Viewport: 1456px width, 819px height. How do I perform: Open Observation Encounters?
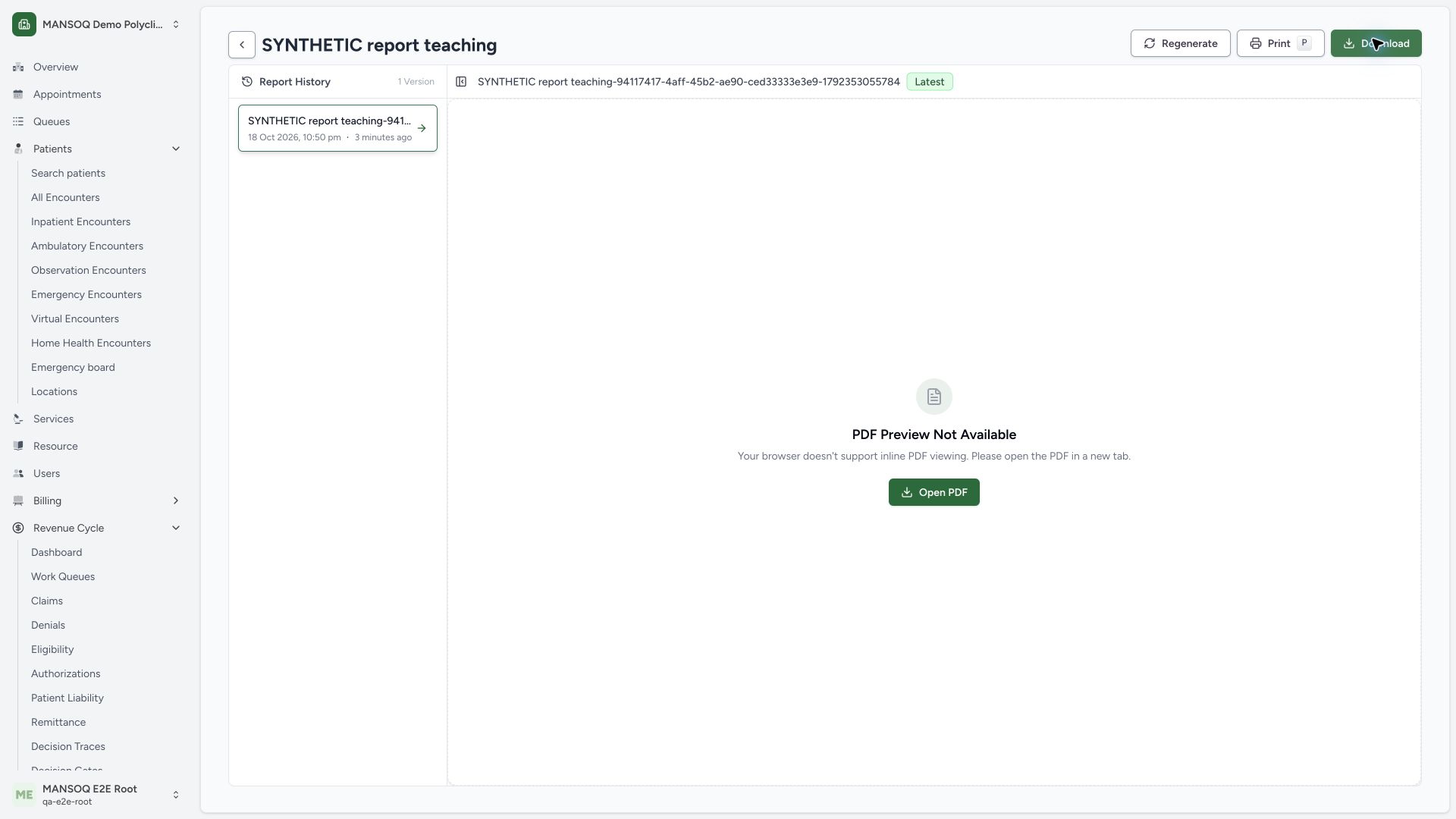(89, 270)
